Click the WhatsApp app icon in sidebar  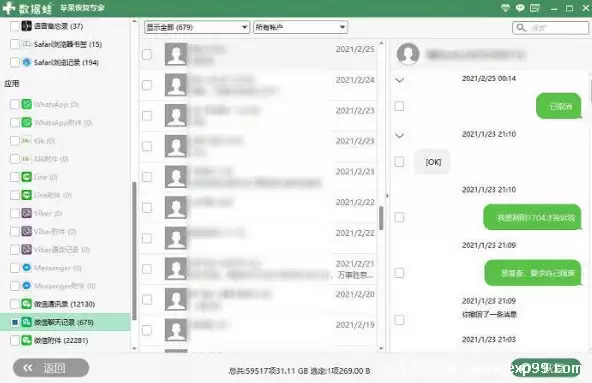tap(26, 104)
